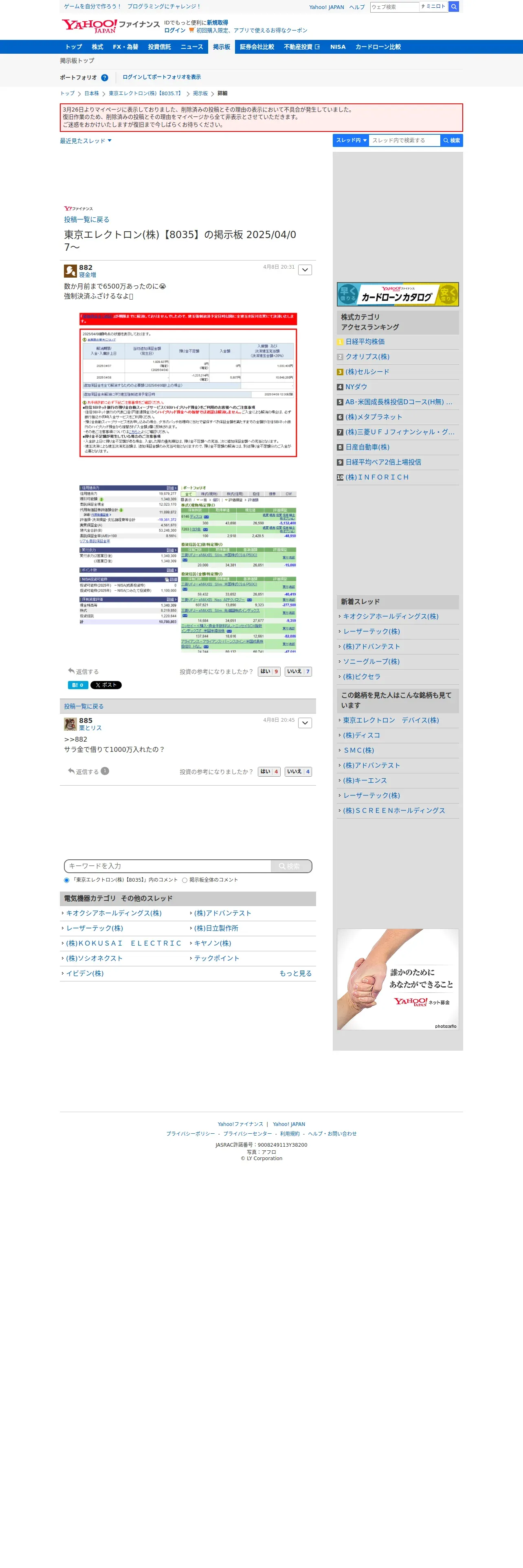Select radio for 東京エレクトロン board comments

(66, 880)
